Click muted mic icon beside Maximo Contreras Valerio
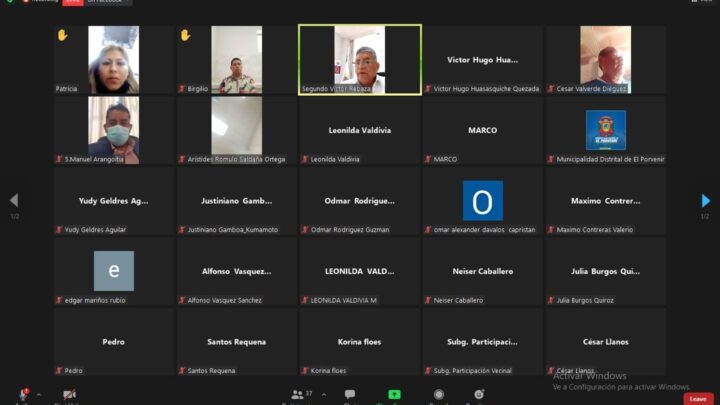This screenshot has height=405, width=720. pos(551,229)
